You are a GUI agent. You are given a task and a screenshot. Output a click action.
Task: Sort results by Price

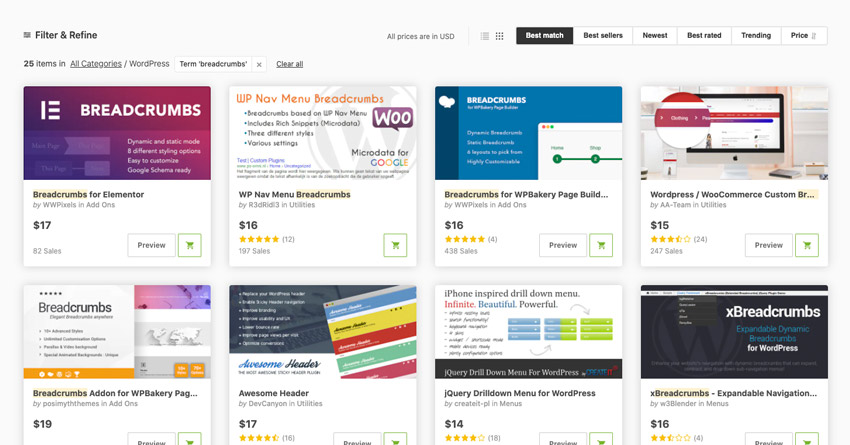pos(804,36)
